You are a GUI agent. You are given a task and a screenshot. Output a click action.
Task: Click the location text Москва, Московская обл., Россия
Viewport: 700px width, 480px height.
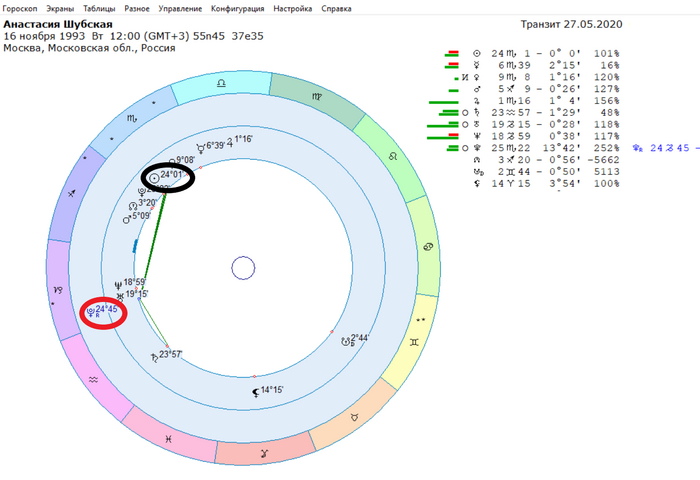pyautogui.click(x=89, y=48)
